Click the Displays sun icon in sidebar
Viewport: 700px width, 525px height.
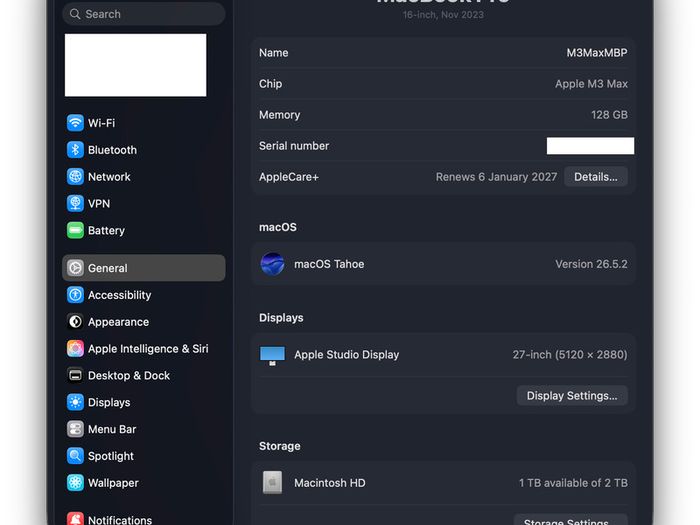pos(75,402)
